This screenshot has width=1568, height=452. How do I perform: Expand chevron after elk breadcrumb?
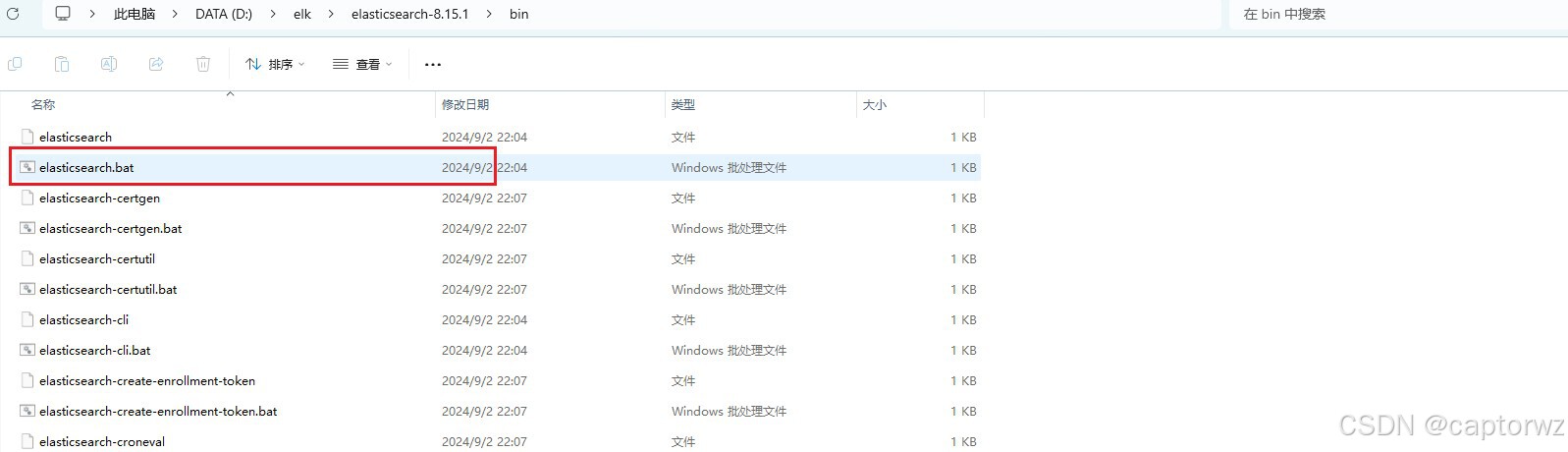click(331, 14)
